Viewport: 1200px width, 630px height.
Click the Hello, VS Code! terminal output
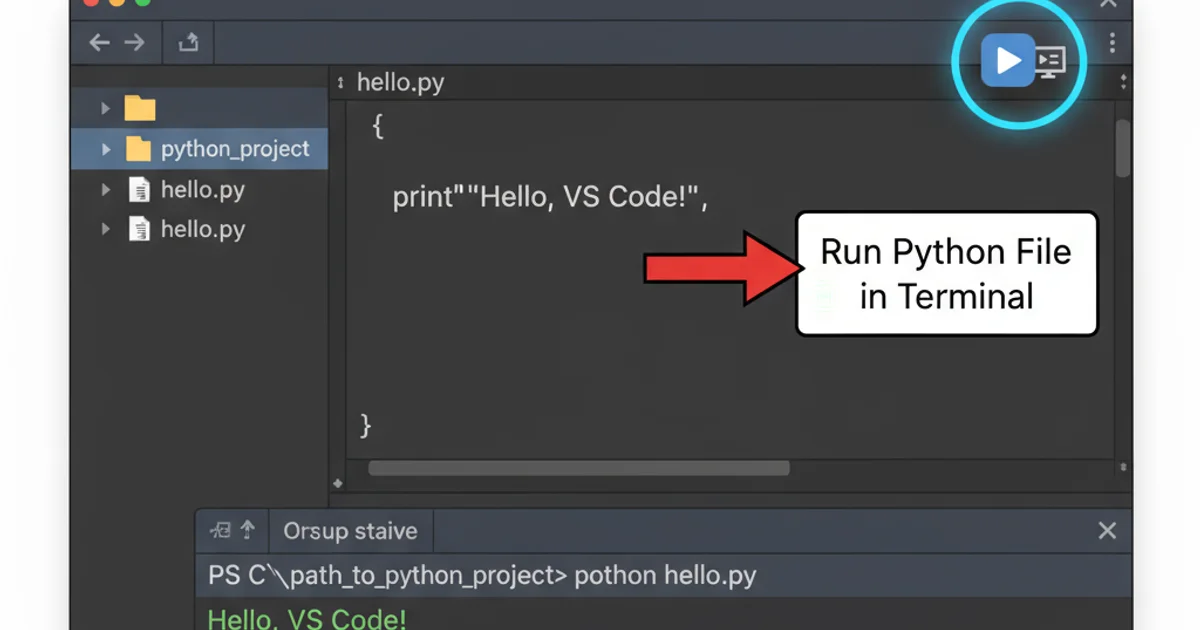[x=307, y=618]
